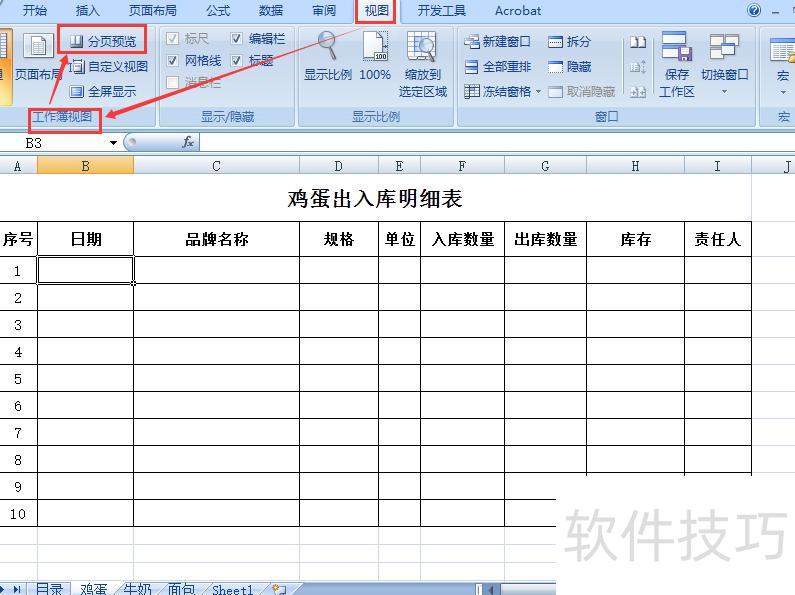Screen dimensions: 795x595
Task: Click the fx insert function button
Action: [x=188, y=142]
